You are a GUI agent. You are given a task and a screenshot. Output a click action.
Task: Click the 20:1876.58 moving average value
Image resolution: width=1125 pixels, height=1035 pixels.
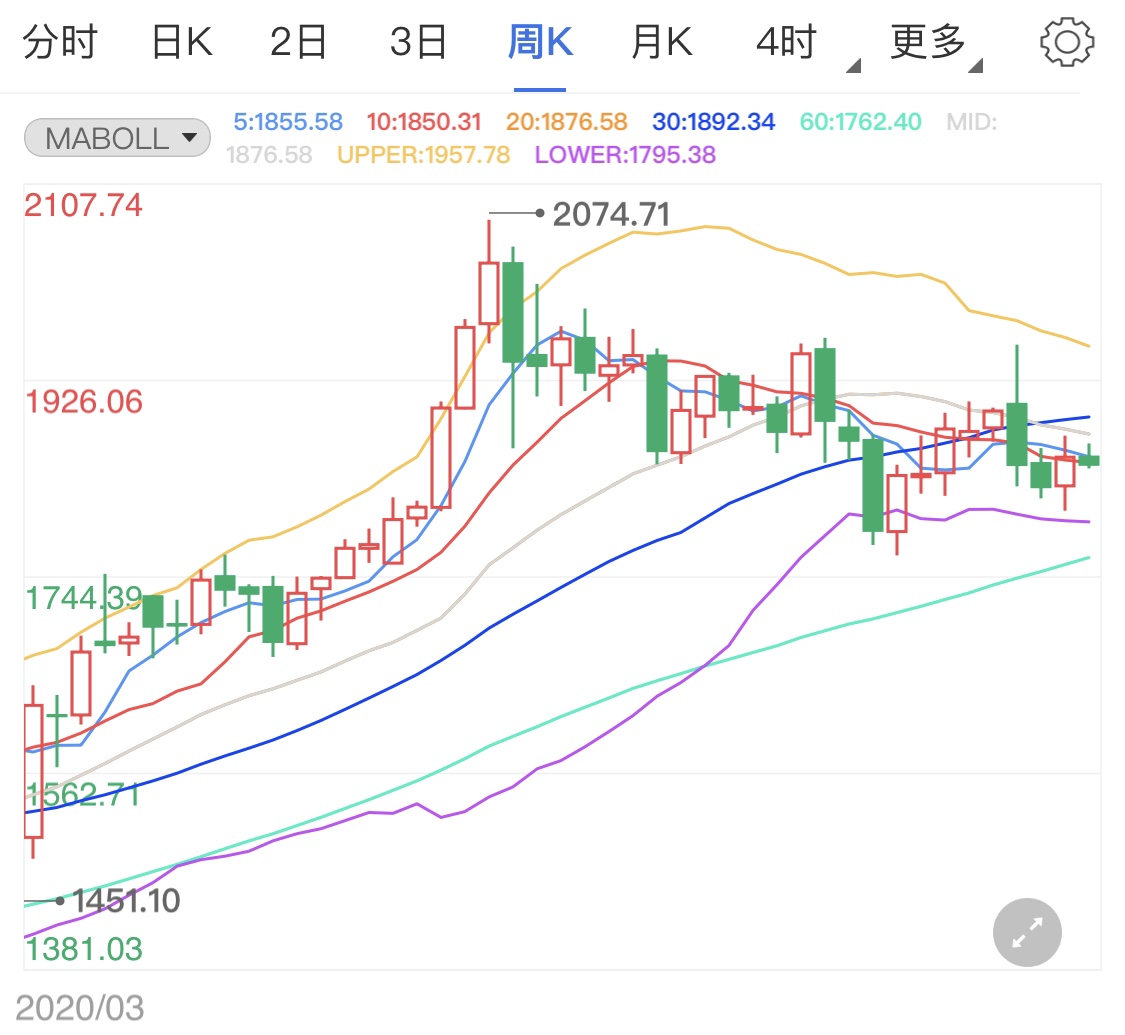click(x=566, y=122)
